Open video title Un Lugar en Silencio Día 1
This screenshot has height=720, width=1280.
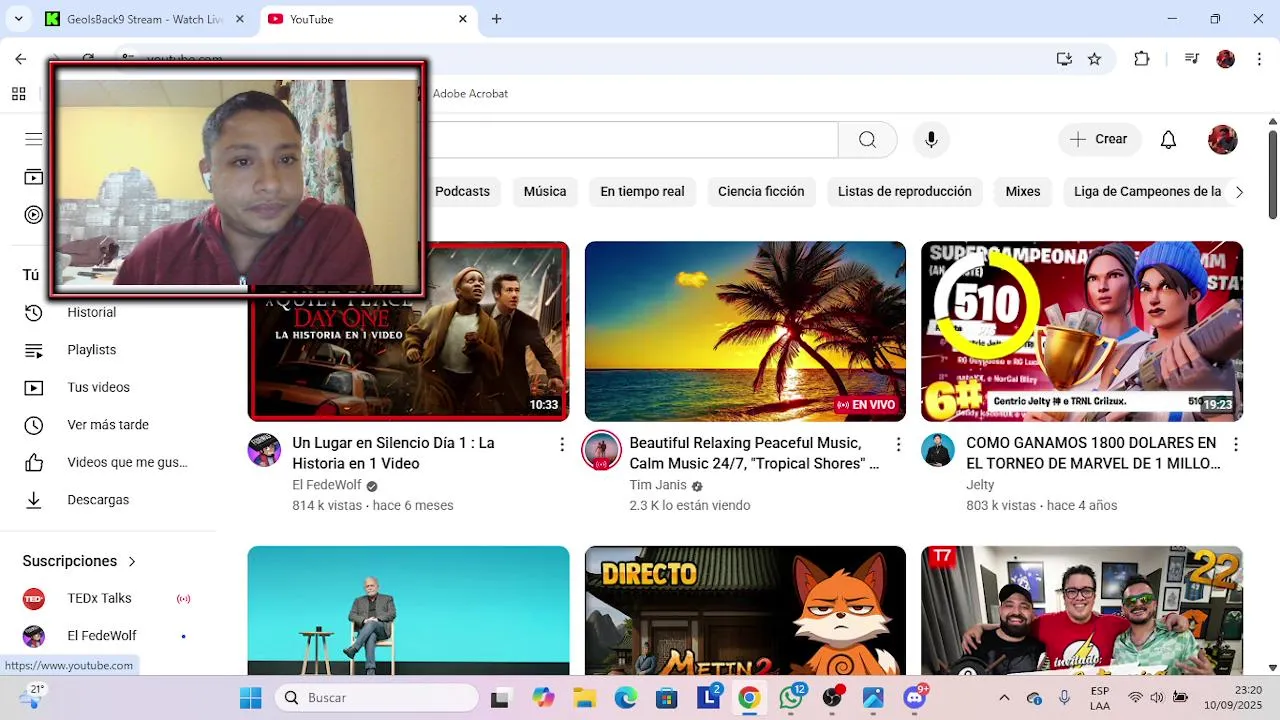coord(393,453)
